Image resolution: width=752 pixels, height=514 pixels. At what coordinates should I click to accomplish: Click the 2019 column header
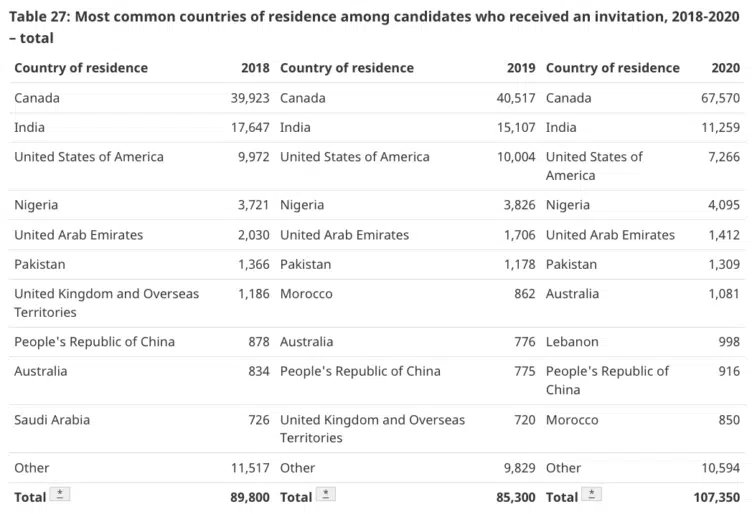point(521,68)
